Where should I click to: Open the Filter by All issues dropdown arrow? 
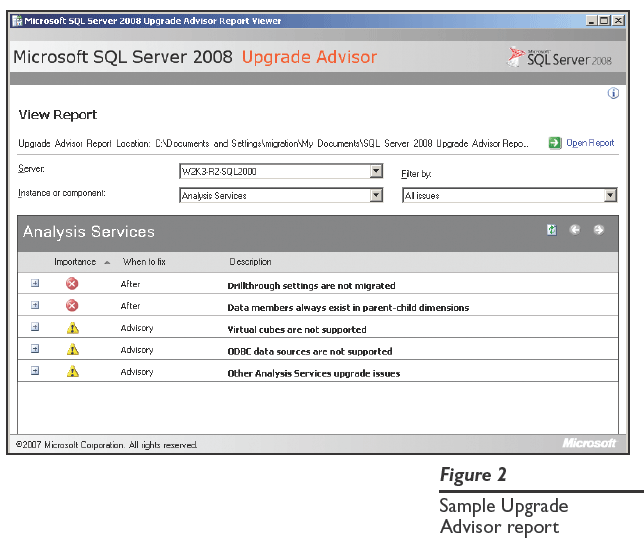[610, 195]
